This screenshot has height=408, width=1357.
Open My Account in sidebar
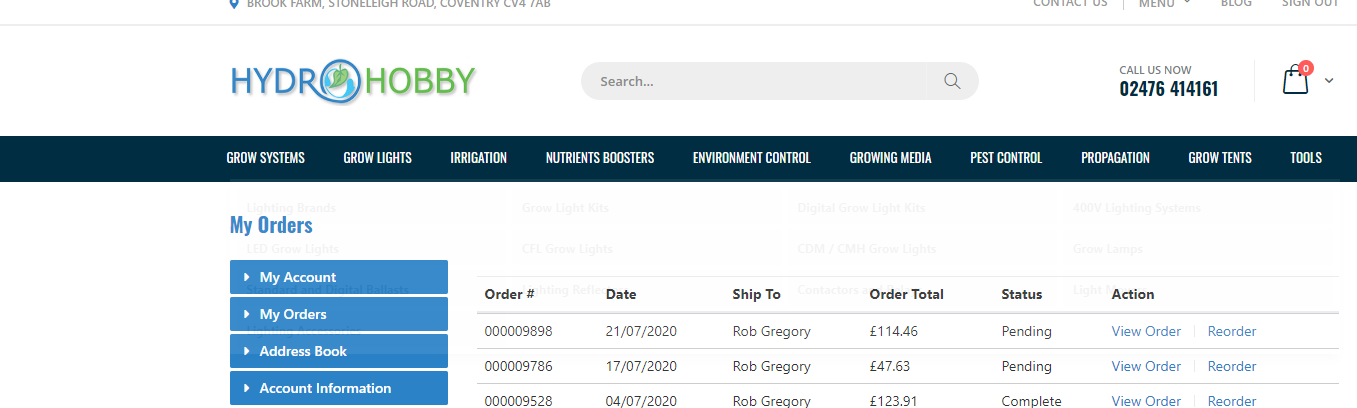coord(338,277)
